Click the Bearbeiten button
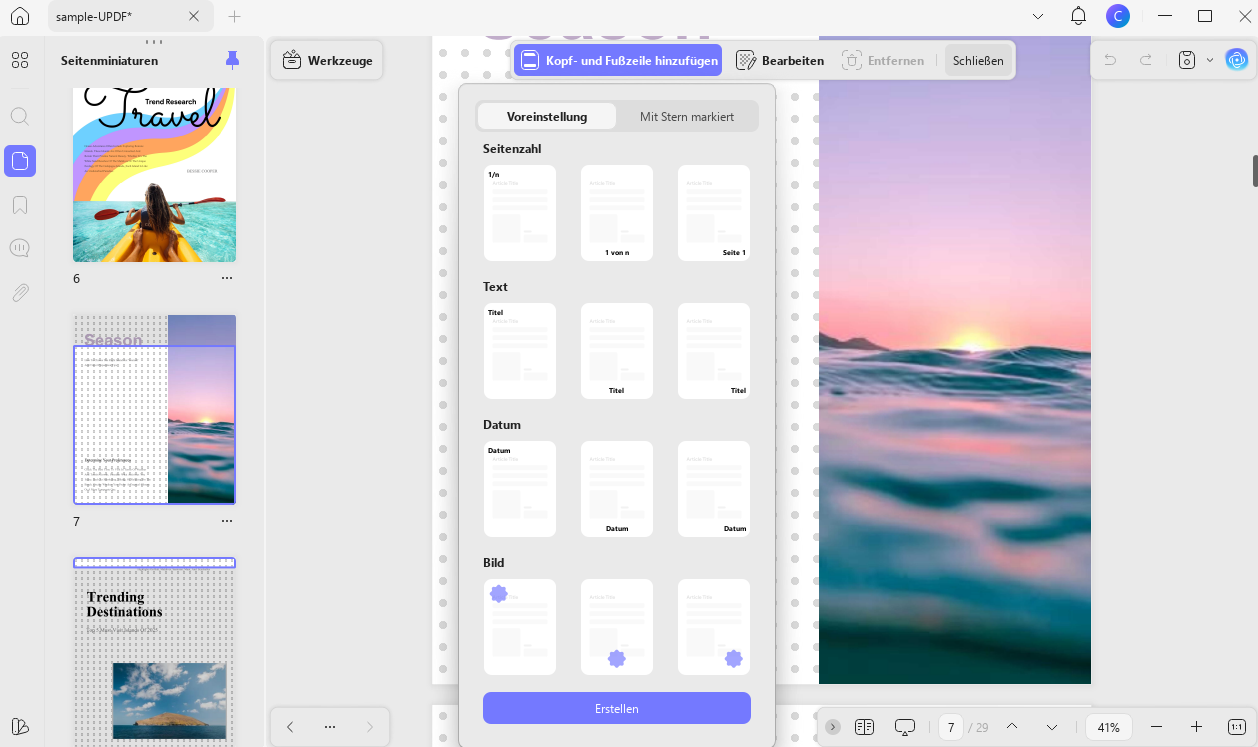The image size is (1258, 747). point(780,60)
